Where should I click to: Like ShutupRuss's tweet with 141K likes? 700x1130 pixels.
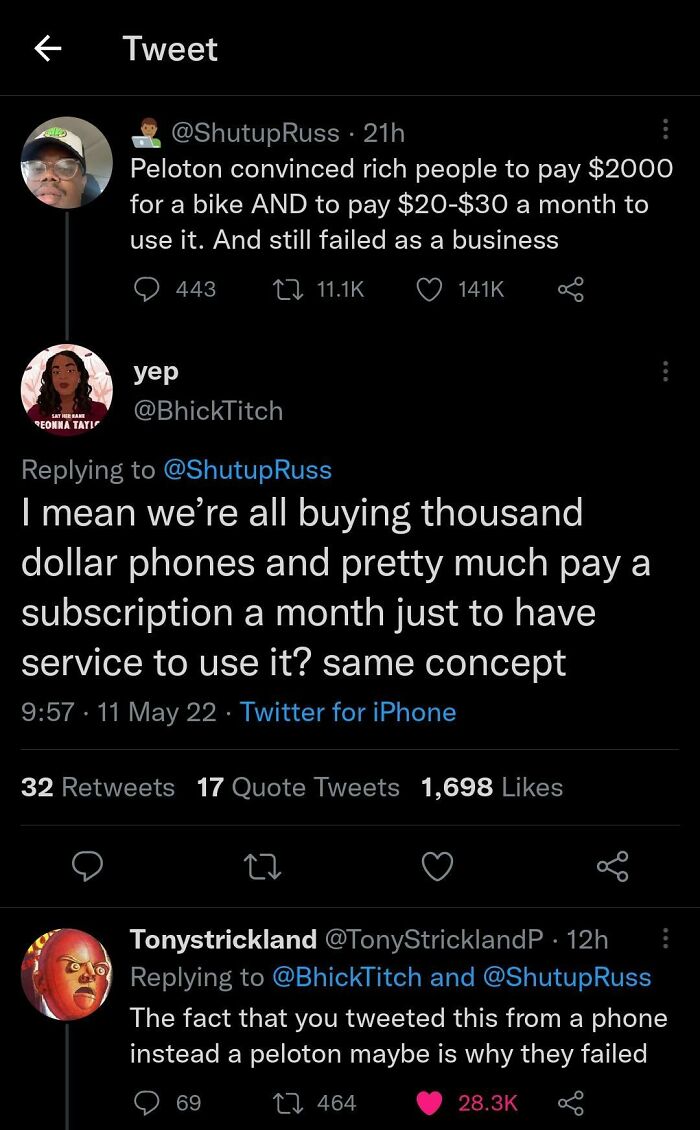coord(428,289)
